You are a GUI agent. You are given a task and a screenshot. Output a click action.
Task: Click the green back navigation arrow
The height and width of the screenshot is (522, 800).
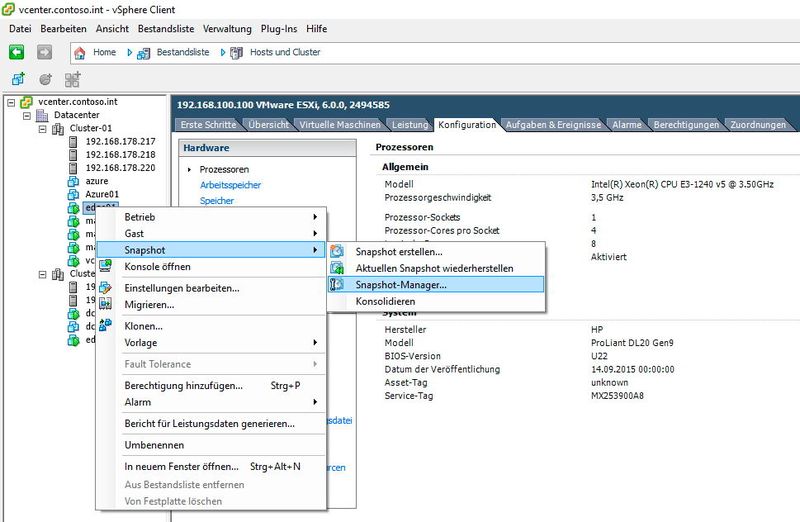click(x=16, y=52)
